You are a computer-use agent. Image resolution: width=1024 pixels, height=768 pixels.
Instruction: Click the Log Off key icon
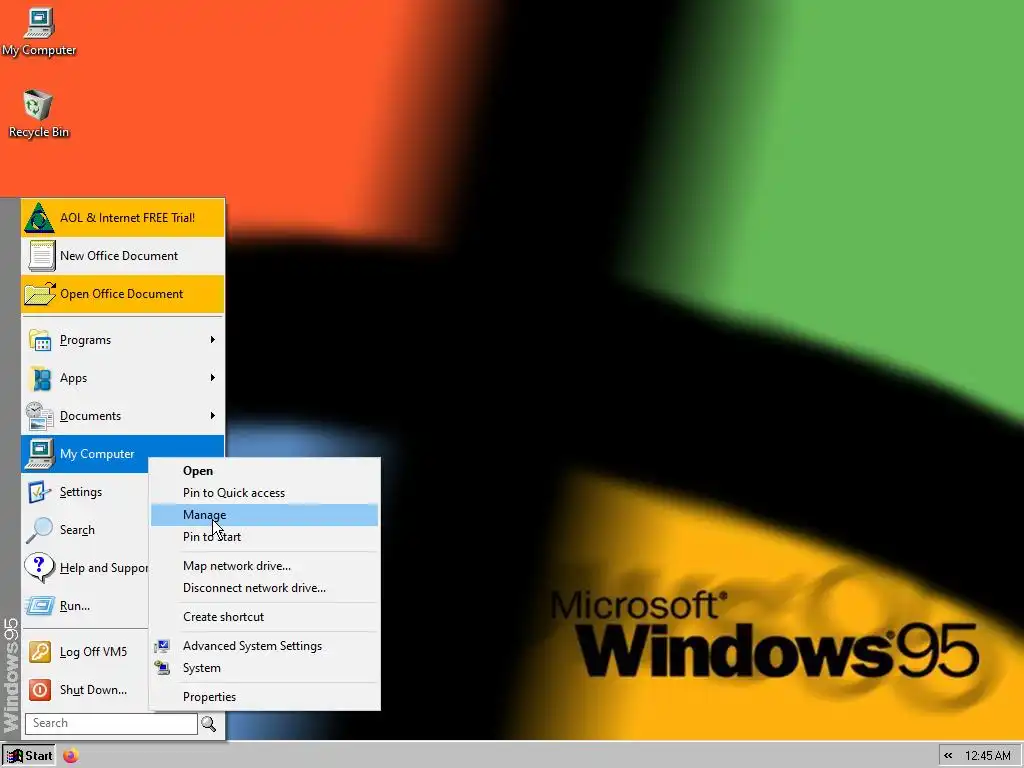[x=40, y=652]
